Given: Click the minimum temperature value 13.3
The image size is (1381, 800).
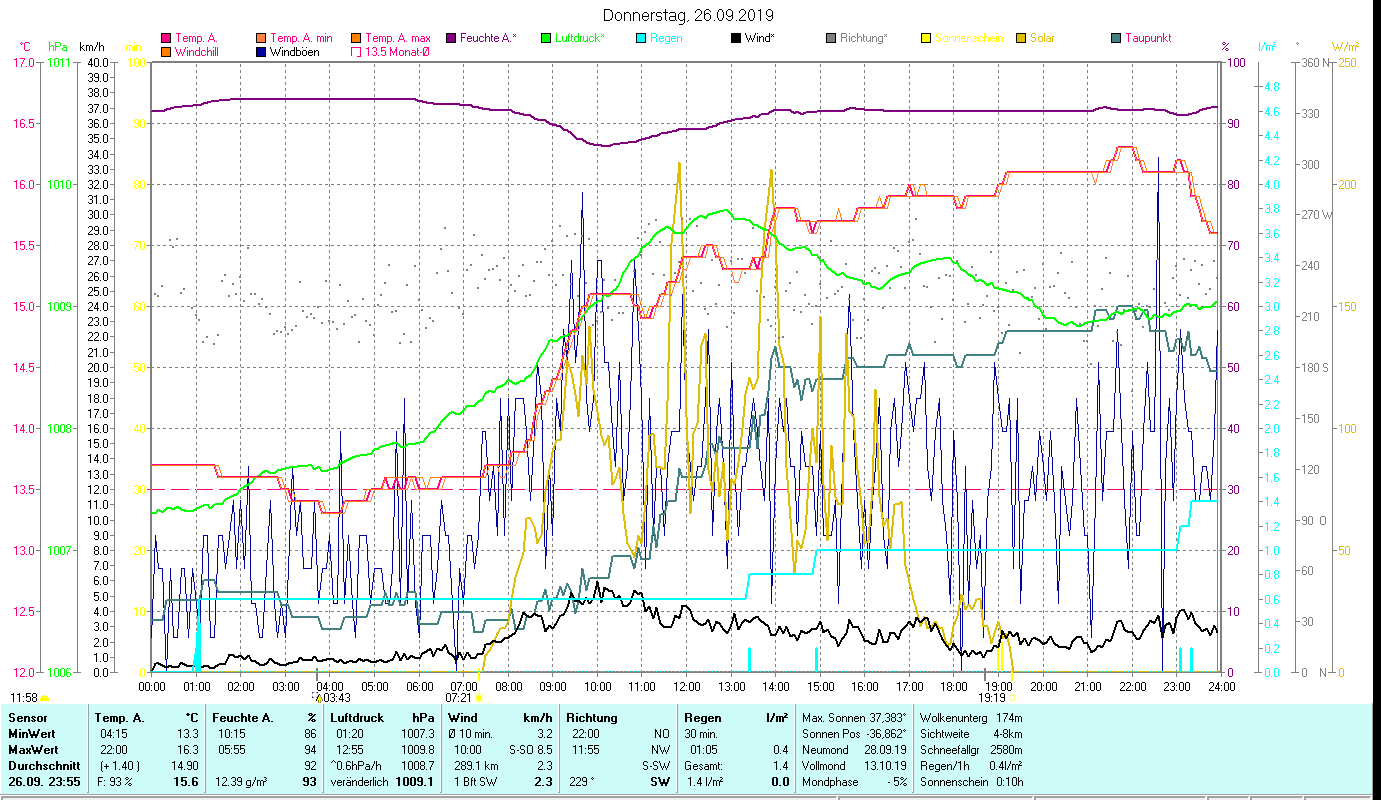Looking at the screenshot, I should [x=189, y=734].
